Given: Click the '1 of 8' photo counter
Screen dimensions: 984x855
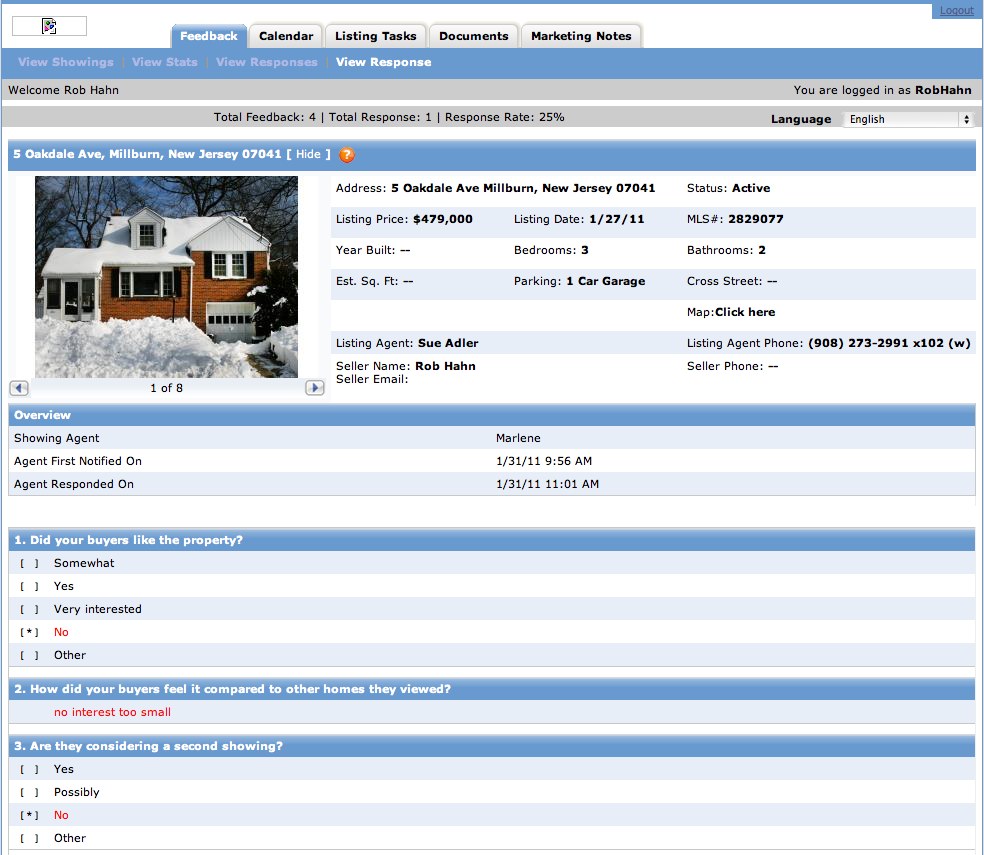Looking at the screenshot, I should point(166,388).
